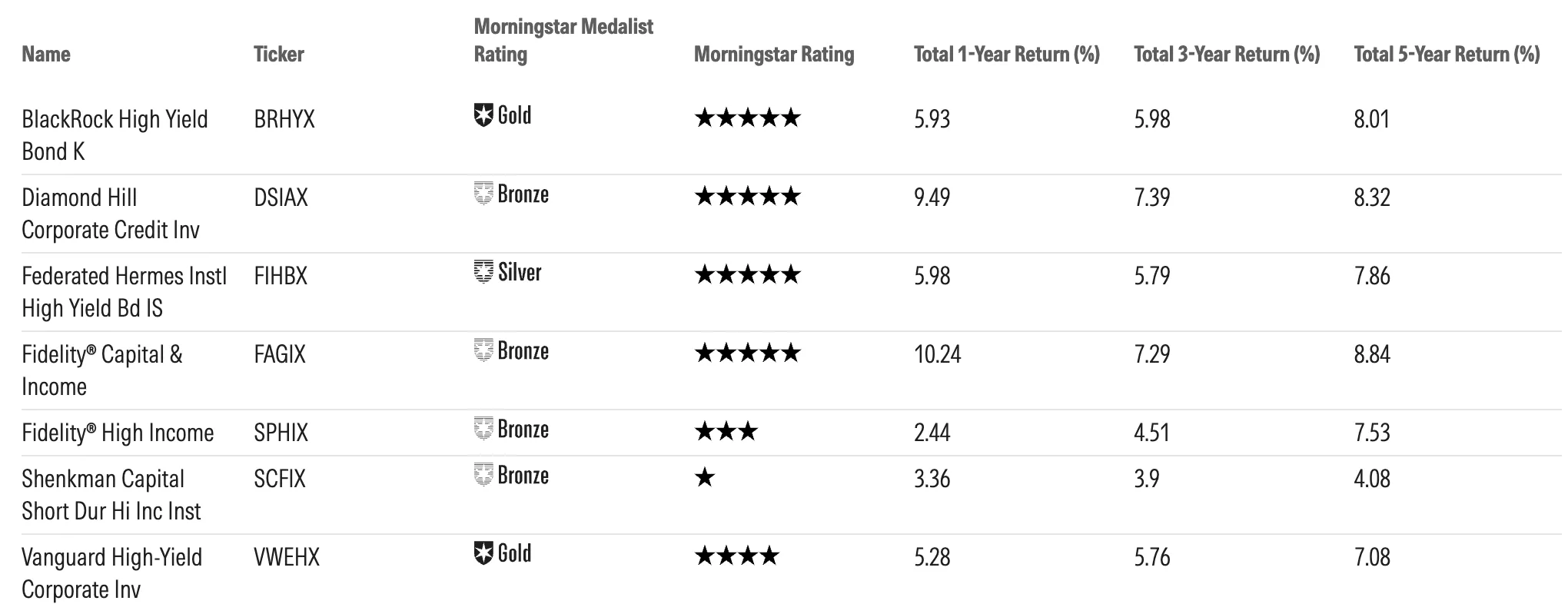Sort by the Name column header
Image resolution: width=1568 pixels, height=604 pixels.
click(x=46, y=54)
